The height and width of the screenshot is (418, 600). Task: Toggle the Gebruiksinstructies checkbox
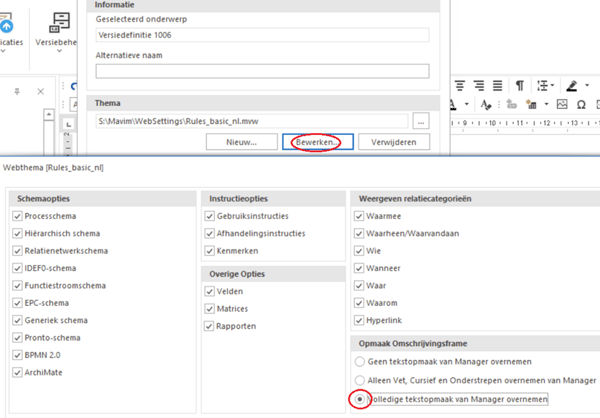click(x=208, y=215)
